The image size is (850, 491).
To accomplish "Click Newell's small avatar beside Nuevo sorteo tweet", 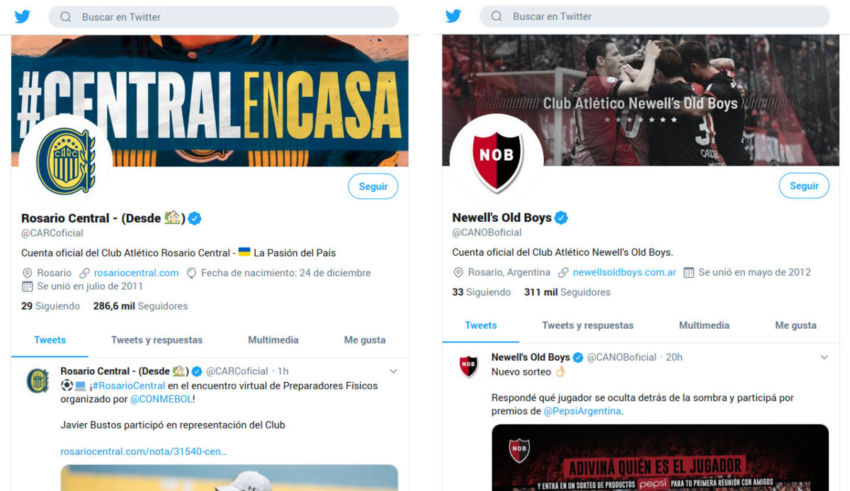I will coord(469,366).
